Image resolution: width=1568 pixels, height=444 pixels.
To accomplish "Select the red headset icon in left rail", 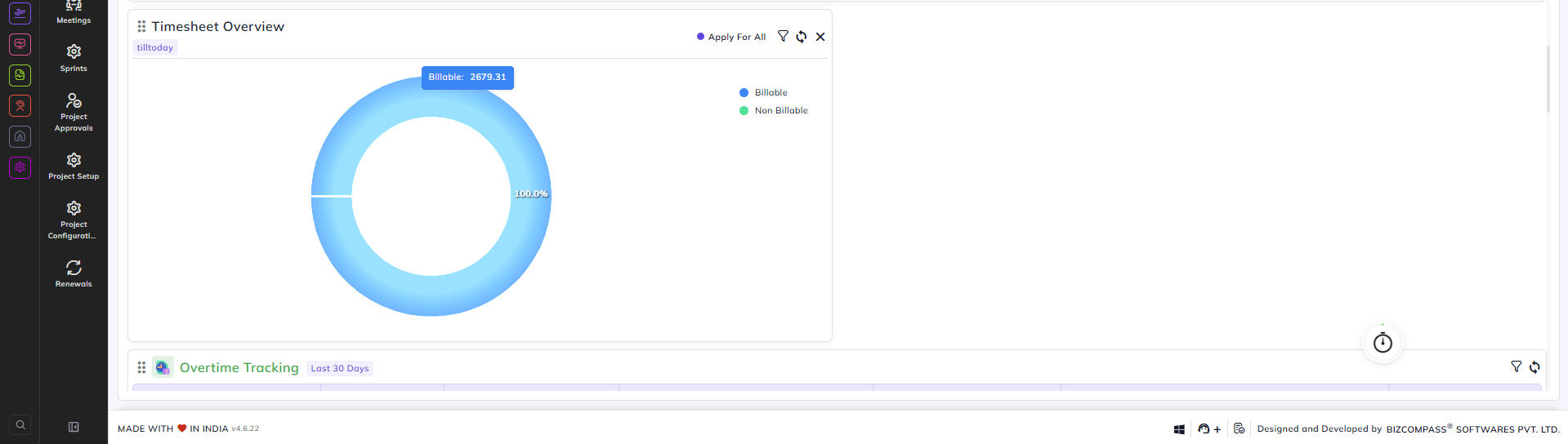I will (20, 106).
